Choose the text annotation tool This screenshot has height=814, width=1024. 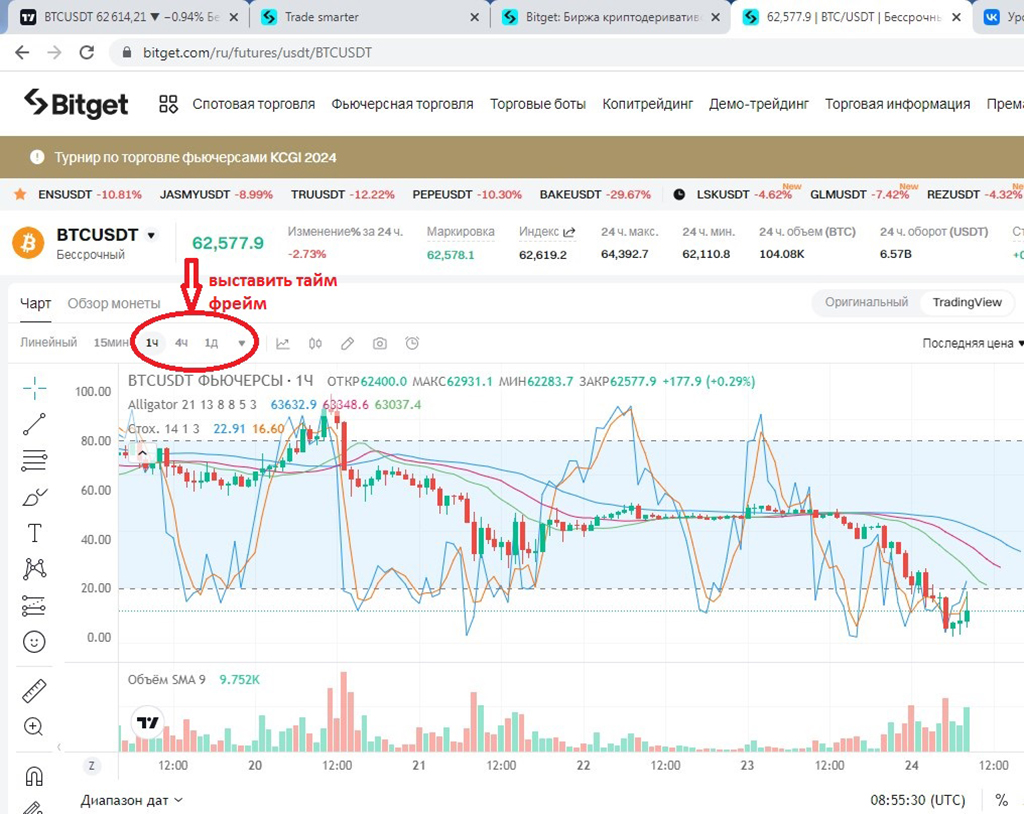pos(35,532)
